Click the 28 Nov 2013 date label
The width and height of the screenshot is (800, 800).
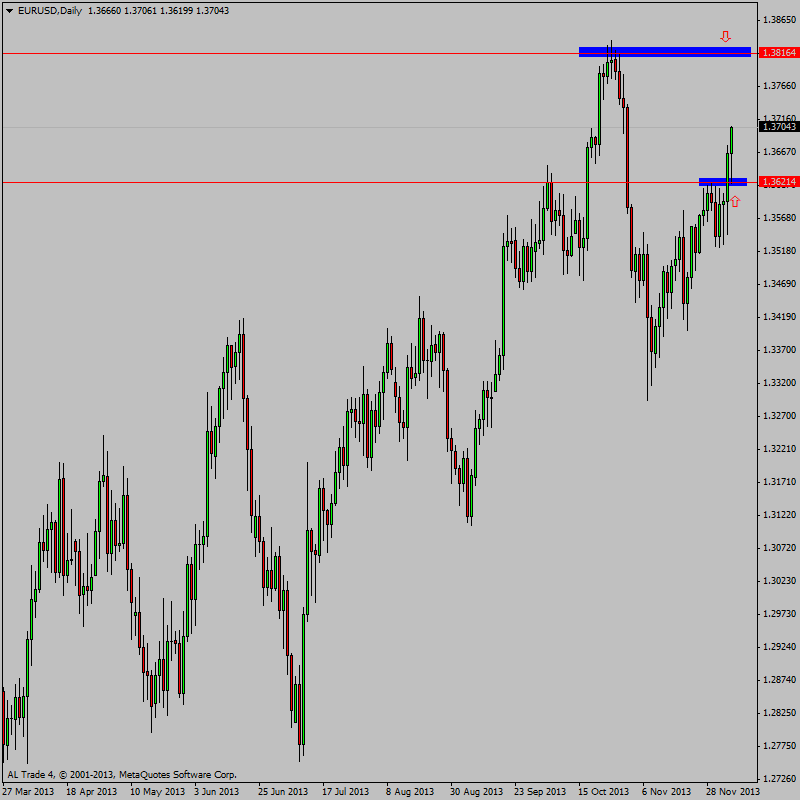pyautogui.click(x=731, y=791)
